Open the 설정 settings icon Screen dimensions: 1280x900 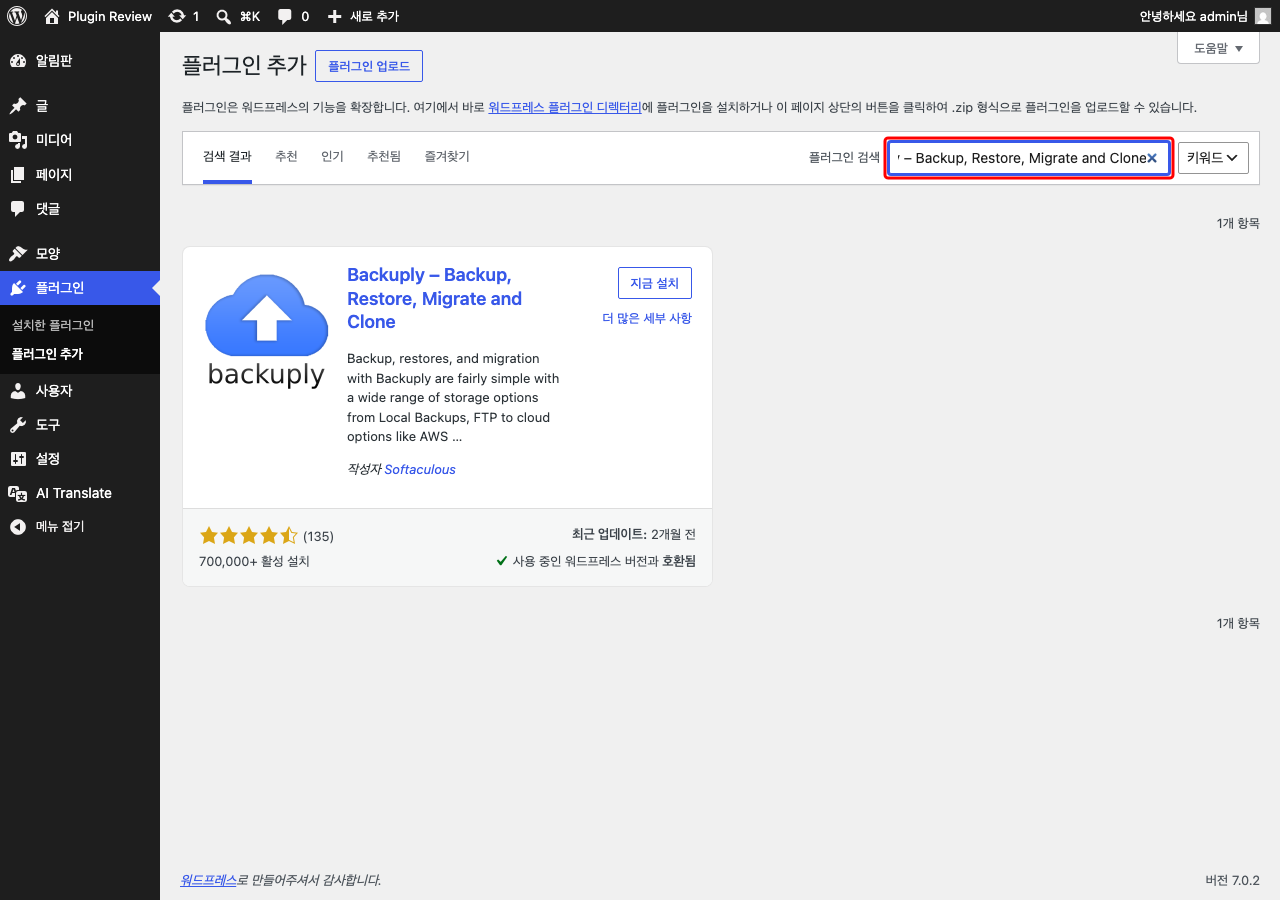[x=18, y=459]
